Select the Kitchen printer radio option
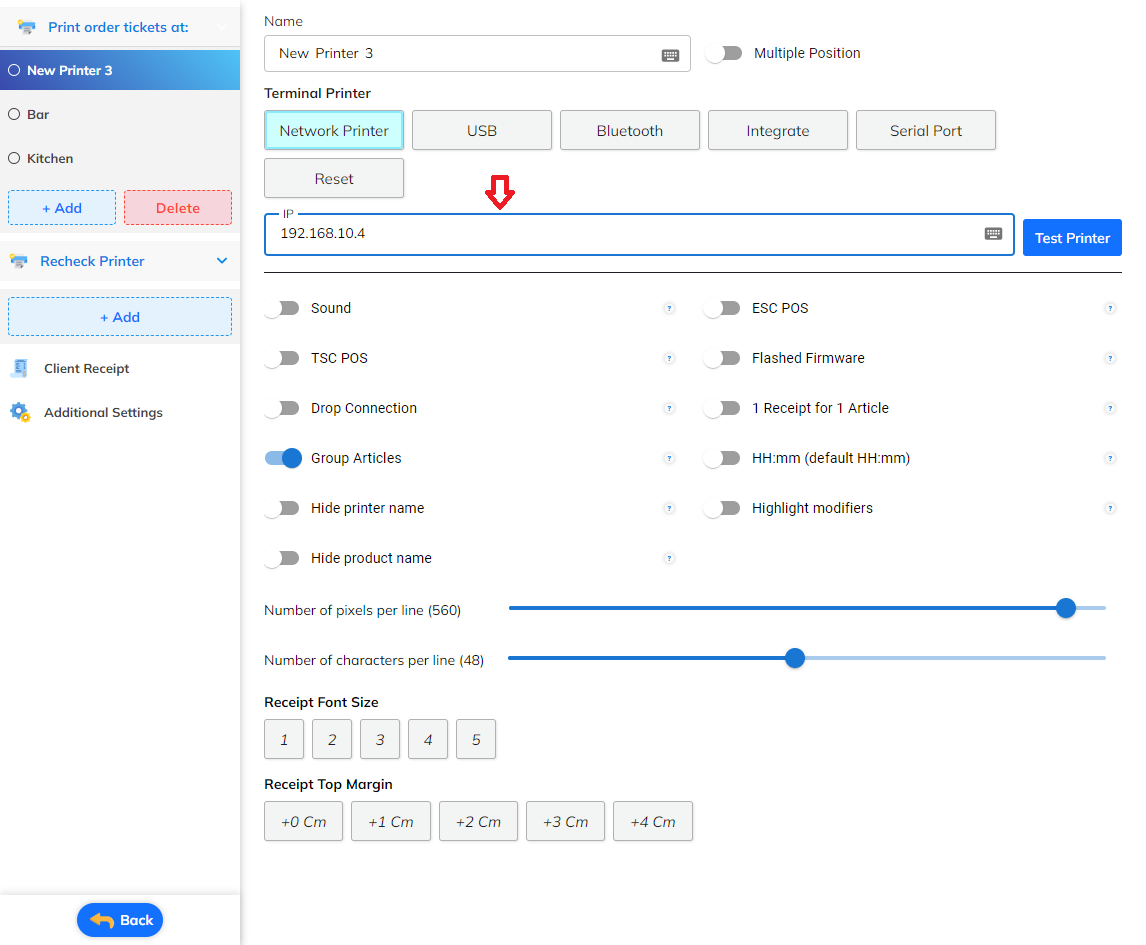The height and width of the screenshot is (945, 1146). [14, 158]
